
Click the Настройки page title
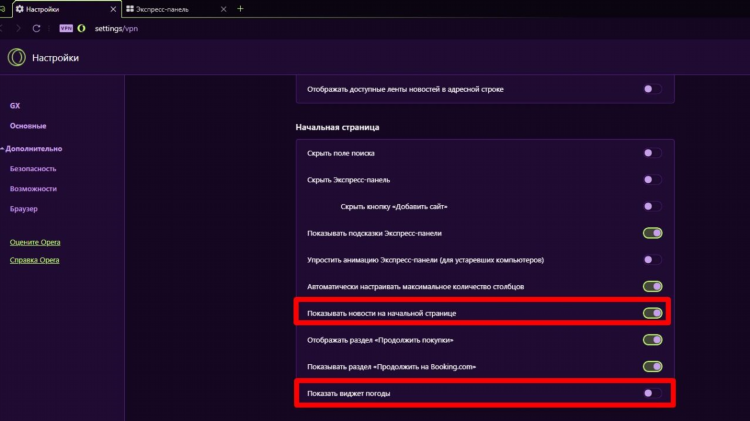(x=55, y=58)
